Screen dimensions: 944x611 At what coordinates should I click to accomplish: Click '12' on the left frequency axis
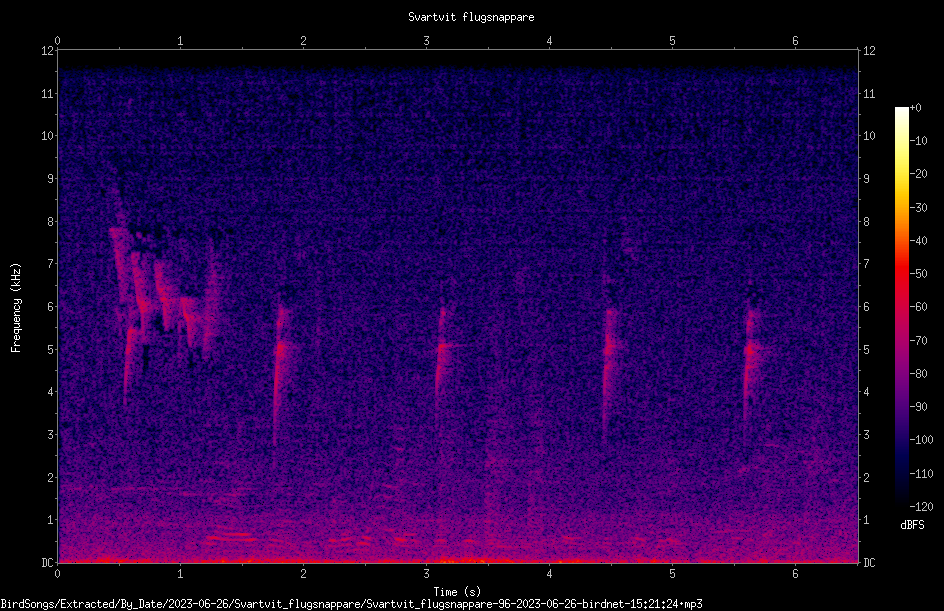click(48, 51)
